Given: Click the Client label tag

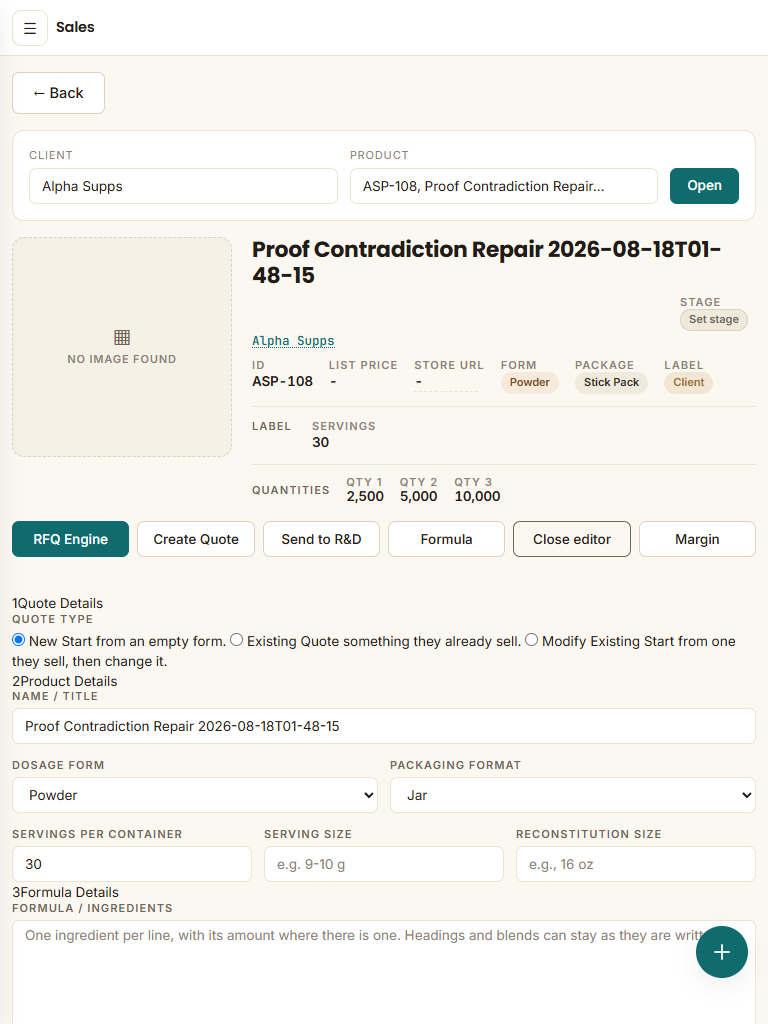Looking at the screenshot, I should [689, 383].
